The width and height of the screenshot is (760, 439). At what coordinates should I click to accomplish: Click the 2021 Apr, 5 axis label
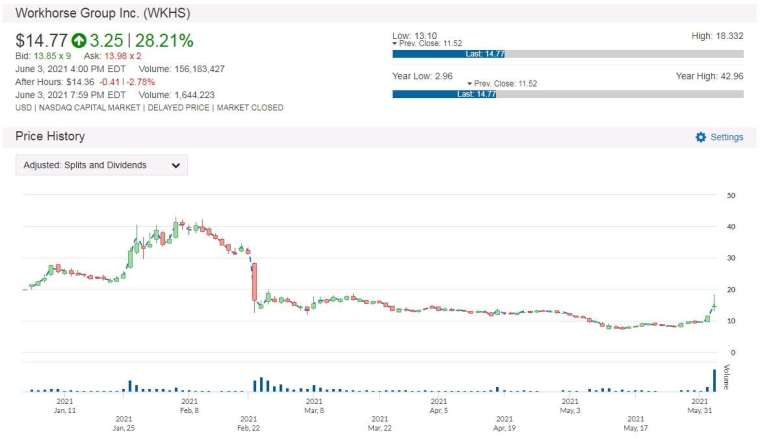click(x=439, y=406)
